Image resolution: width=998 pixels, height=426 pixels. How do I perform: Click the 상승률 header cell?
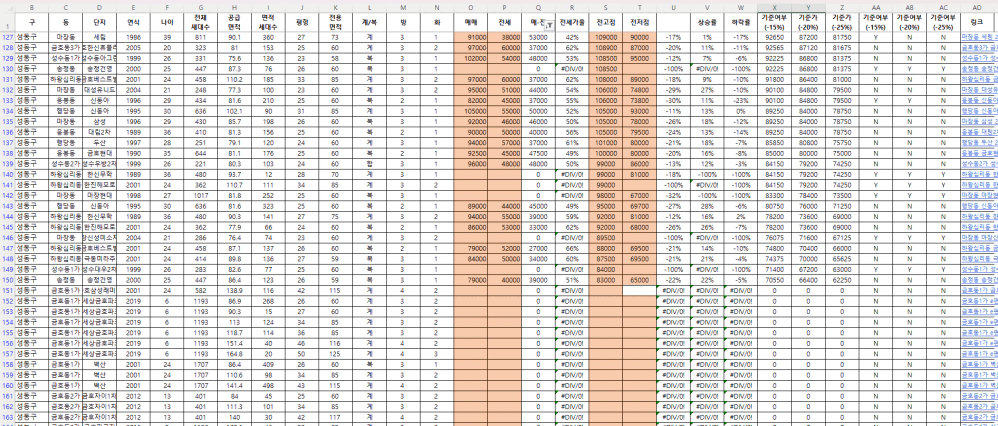(706, 22)
